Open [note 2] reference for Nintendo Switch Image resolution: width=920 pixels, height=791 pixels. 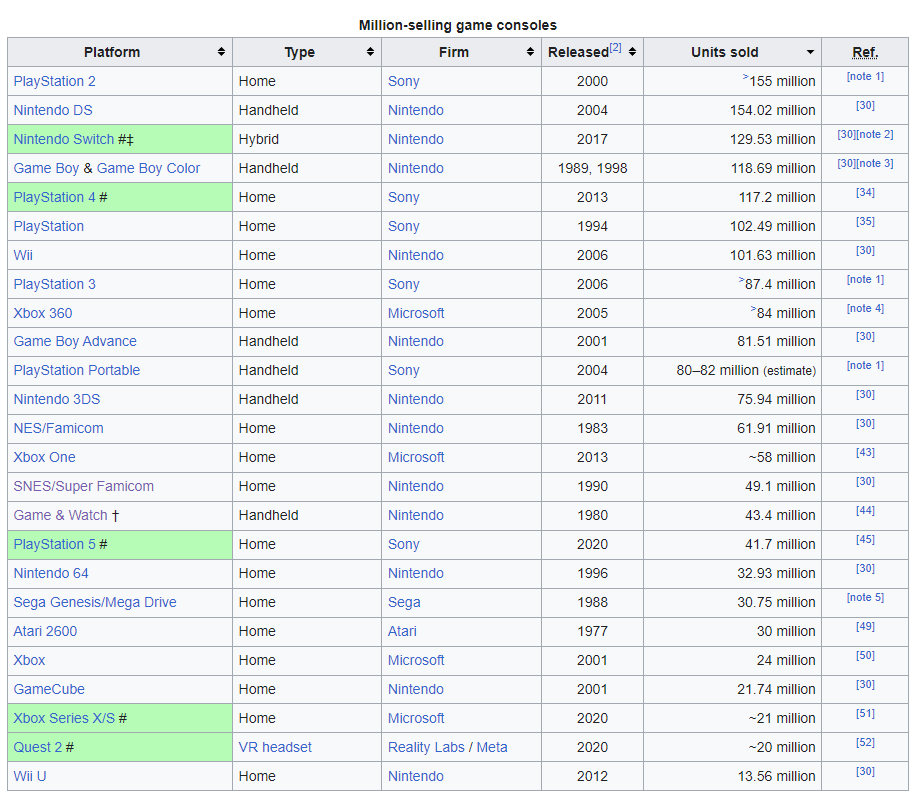pyautogui.click(x=875, y=134)
